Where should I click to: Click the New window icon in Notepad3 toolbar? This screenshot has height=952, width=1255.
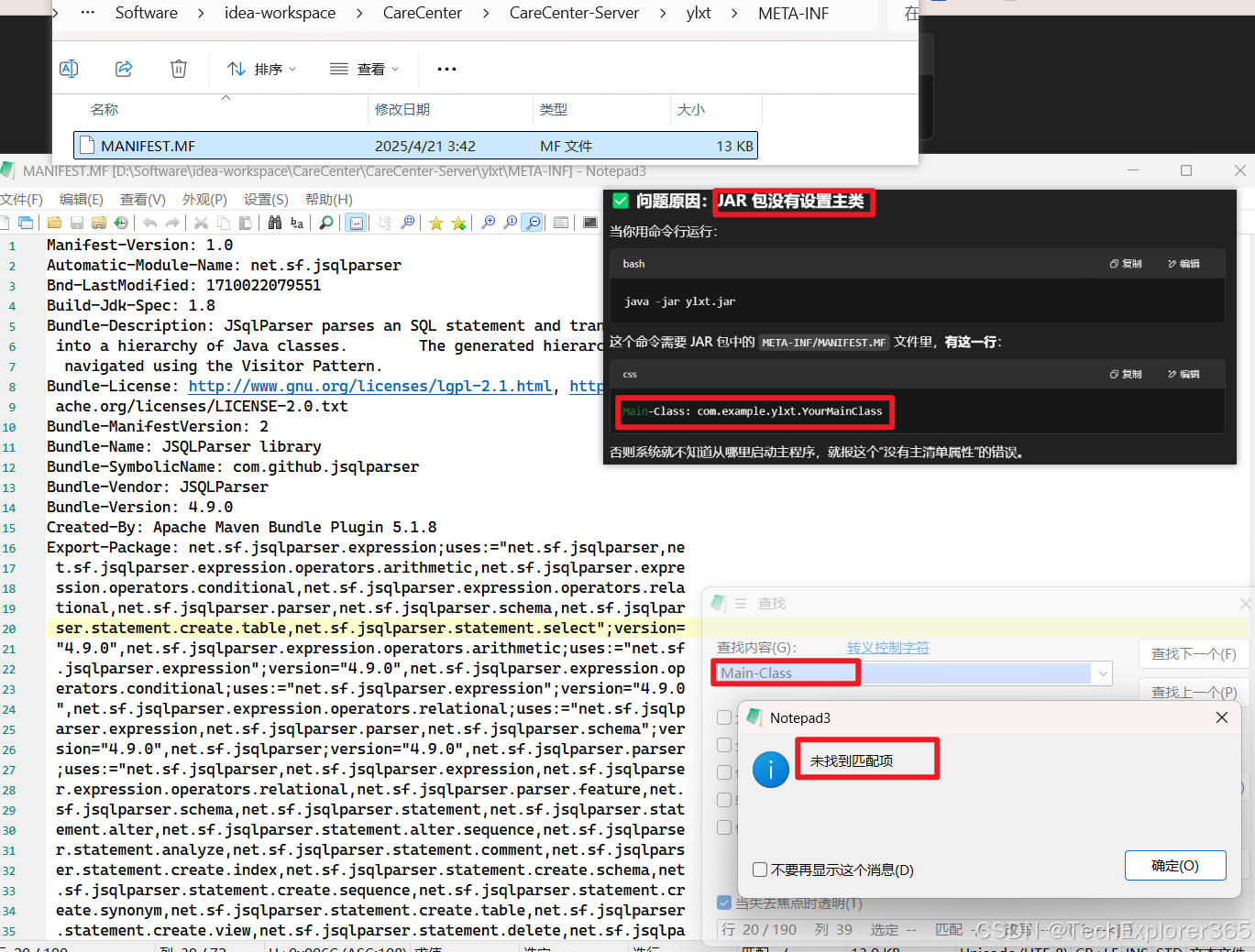pyautogui.click(x=26, y=223)
